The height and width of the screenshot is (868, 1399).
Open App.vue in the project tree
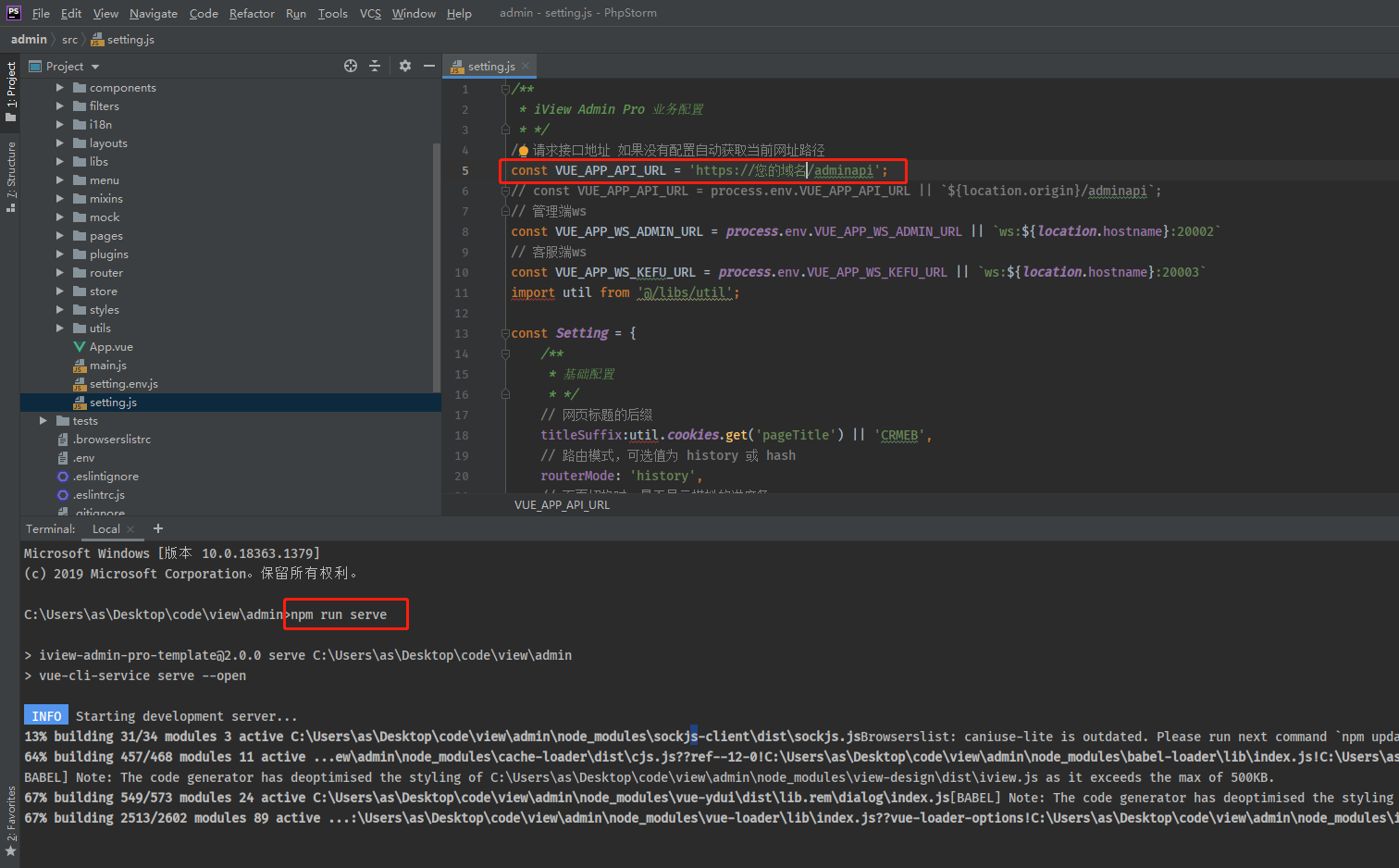pyautogui.click(x=111, y=347)
